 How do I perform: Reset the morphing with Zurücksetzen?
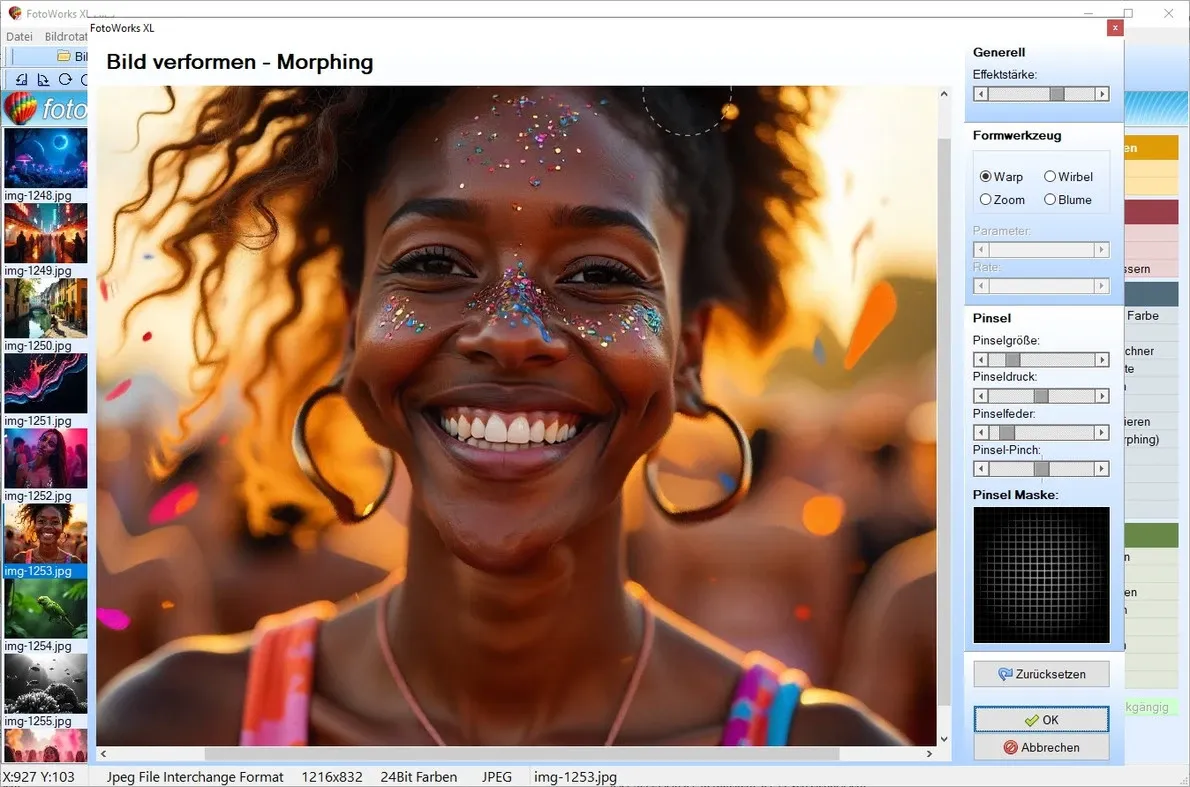click(x=1041, y=673)
